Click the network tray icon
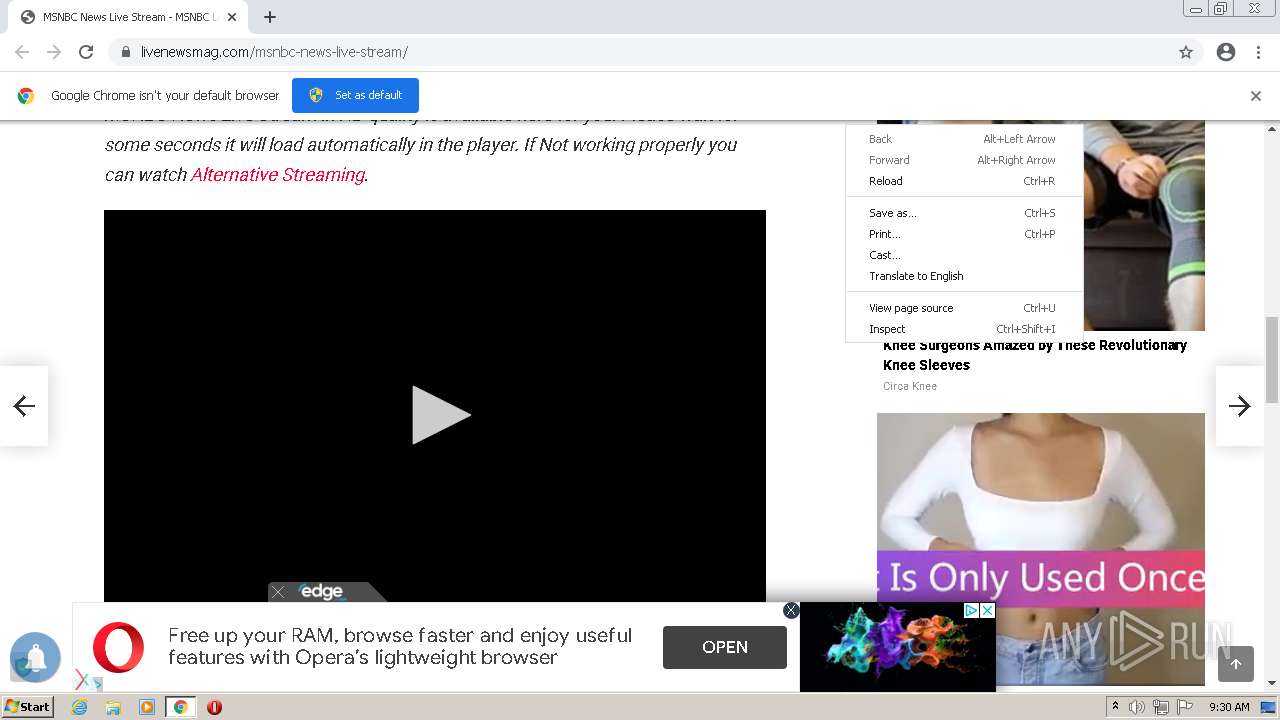 coord(1161,707)
